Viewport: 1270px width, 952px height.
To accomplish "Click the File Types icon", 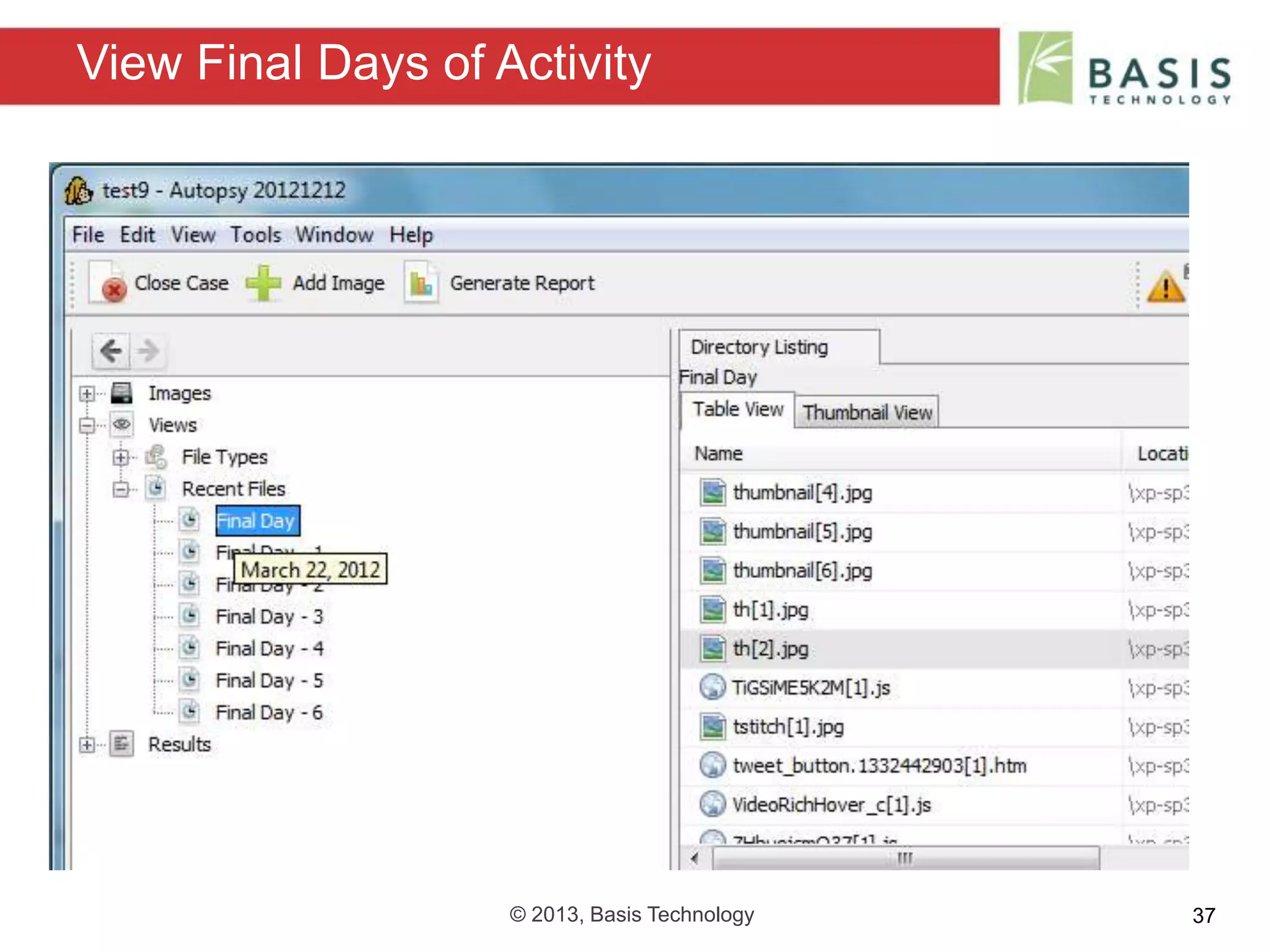I will tap(156, 456).
